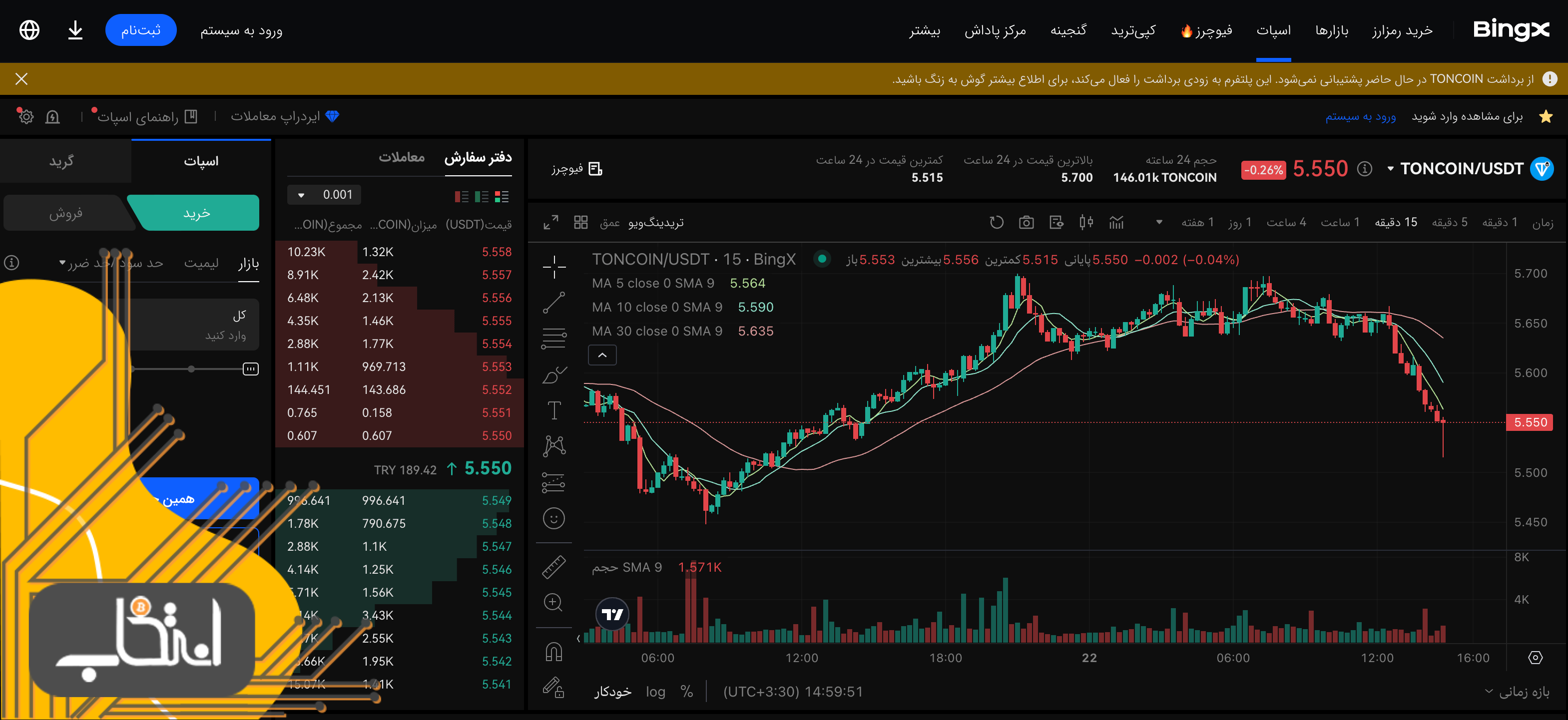The width and height of the screenshot is (1568, 720).
Task: Open the trades airdrop (ایردراپ معاملات) link
Action: [x=285, y=116]
